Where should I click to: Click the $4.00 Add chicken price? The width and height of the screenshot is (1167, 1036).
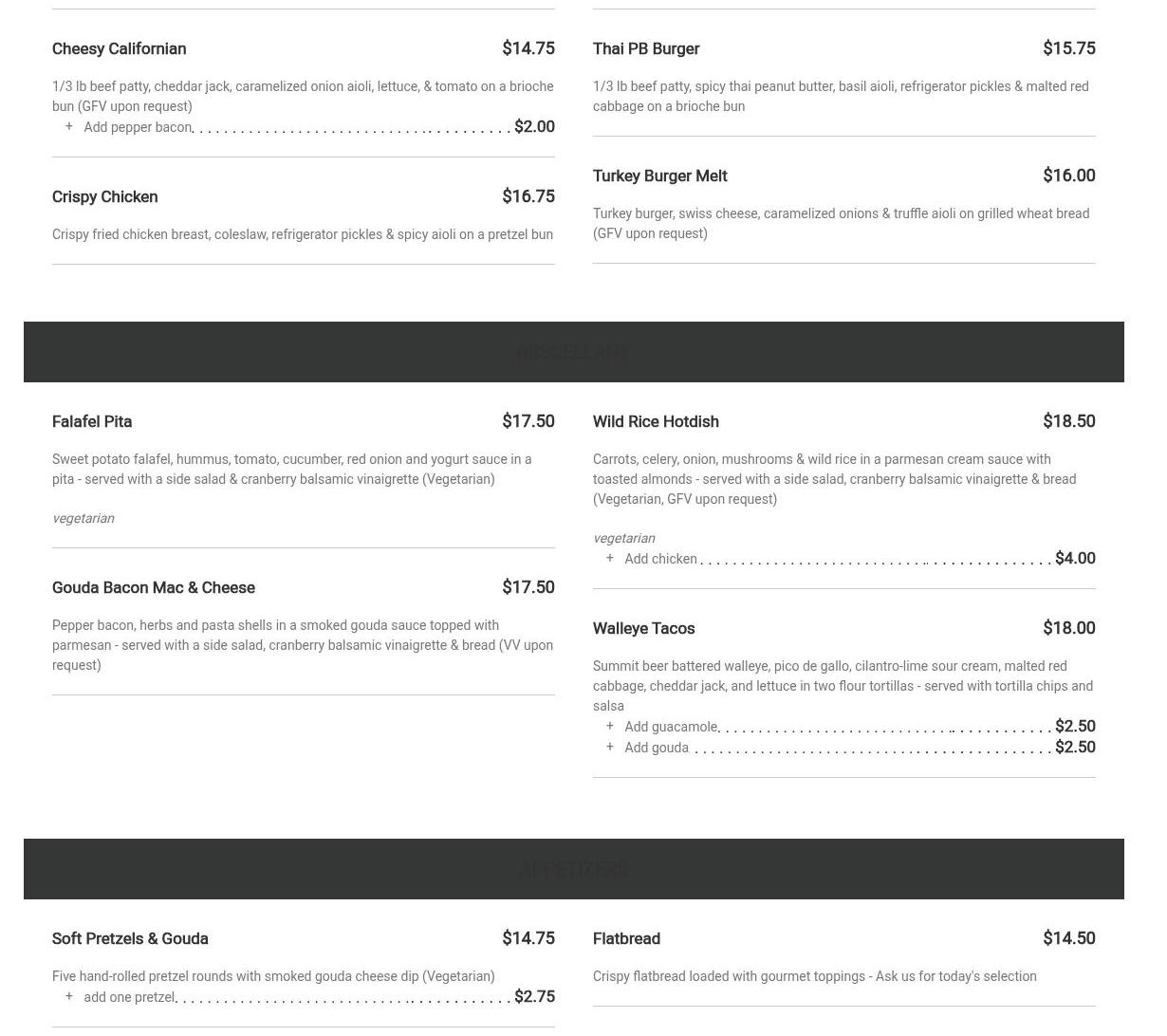click(1075, 558)
